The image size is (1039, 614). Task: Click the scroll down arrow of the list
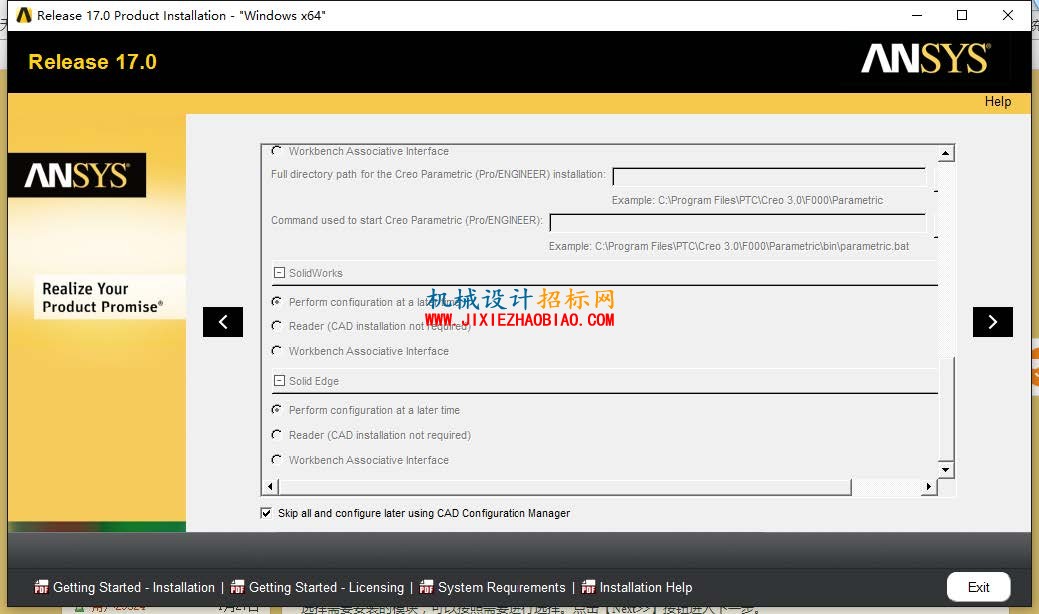point(946,470)
